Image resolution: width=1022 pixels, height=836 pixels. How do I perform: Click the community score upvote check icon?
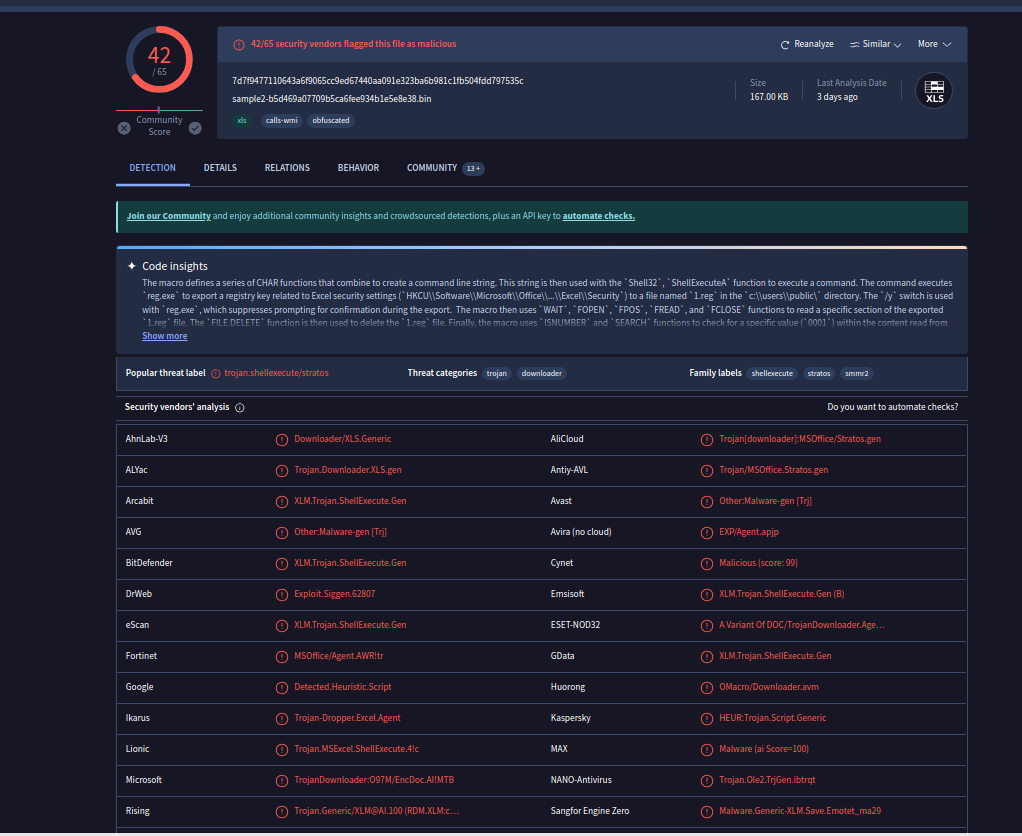[x=195, y=128]
